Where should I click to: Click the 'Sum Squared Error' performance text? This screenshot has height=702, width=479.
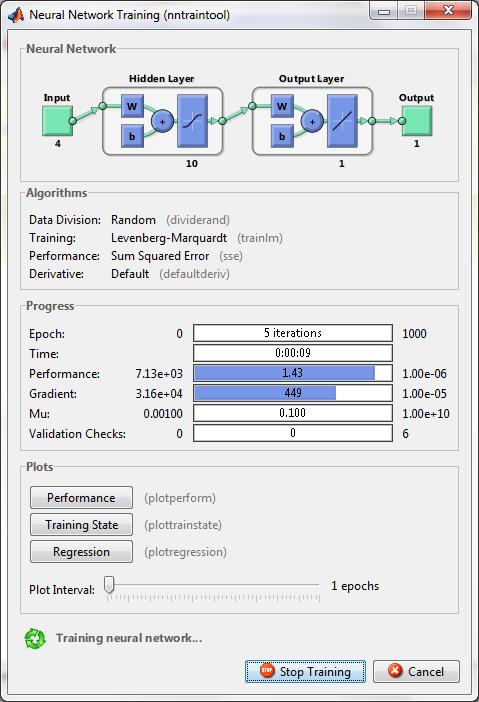click(x=160, y=256)
